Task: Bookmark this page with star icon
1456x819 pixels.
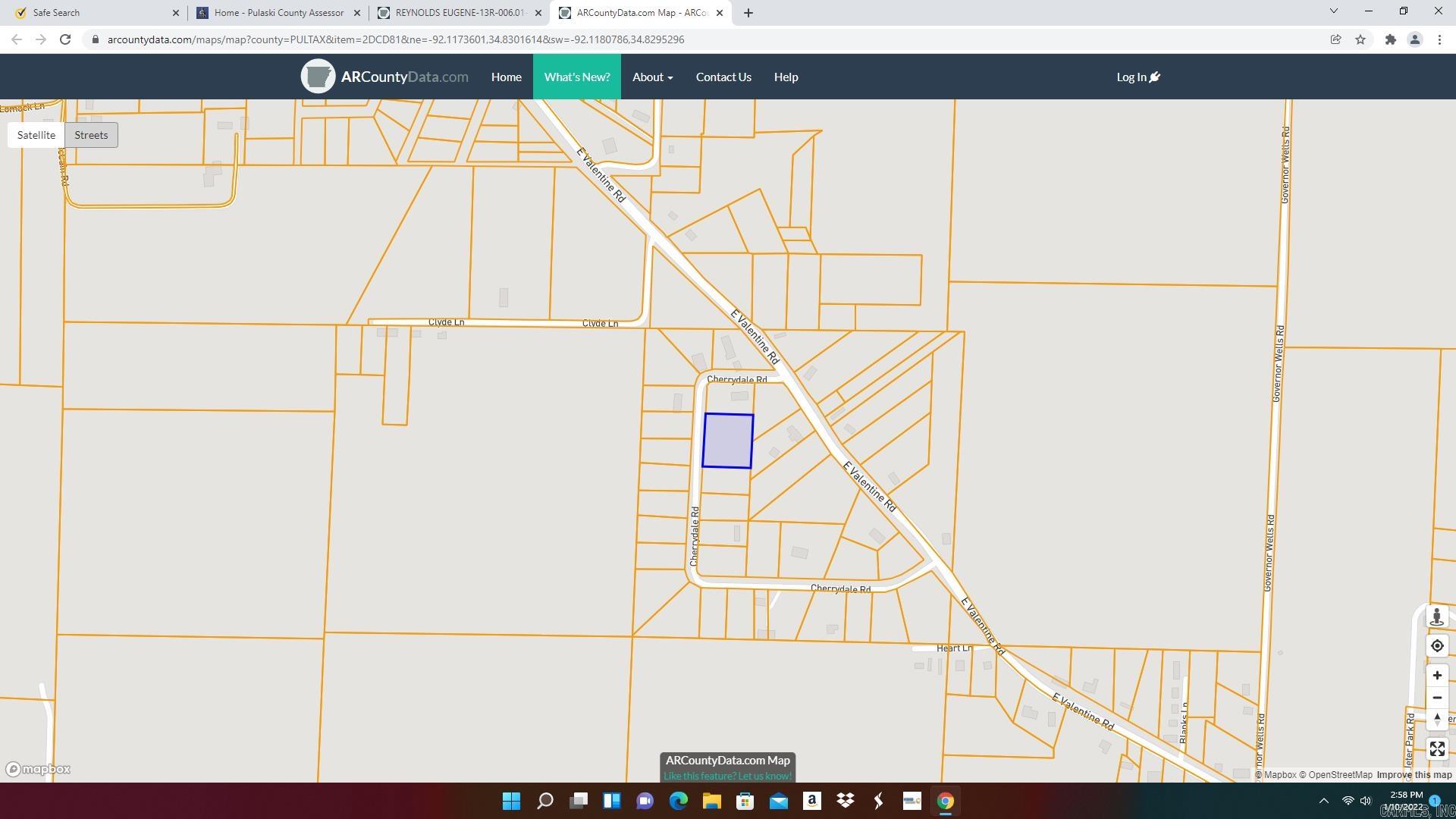Action: pos(1360,39)
